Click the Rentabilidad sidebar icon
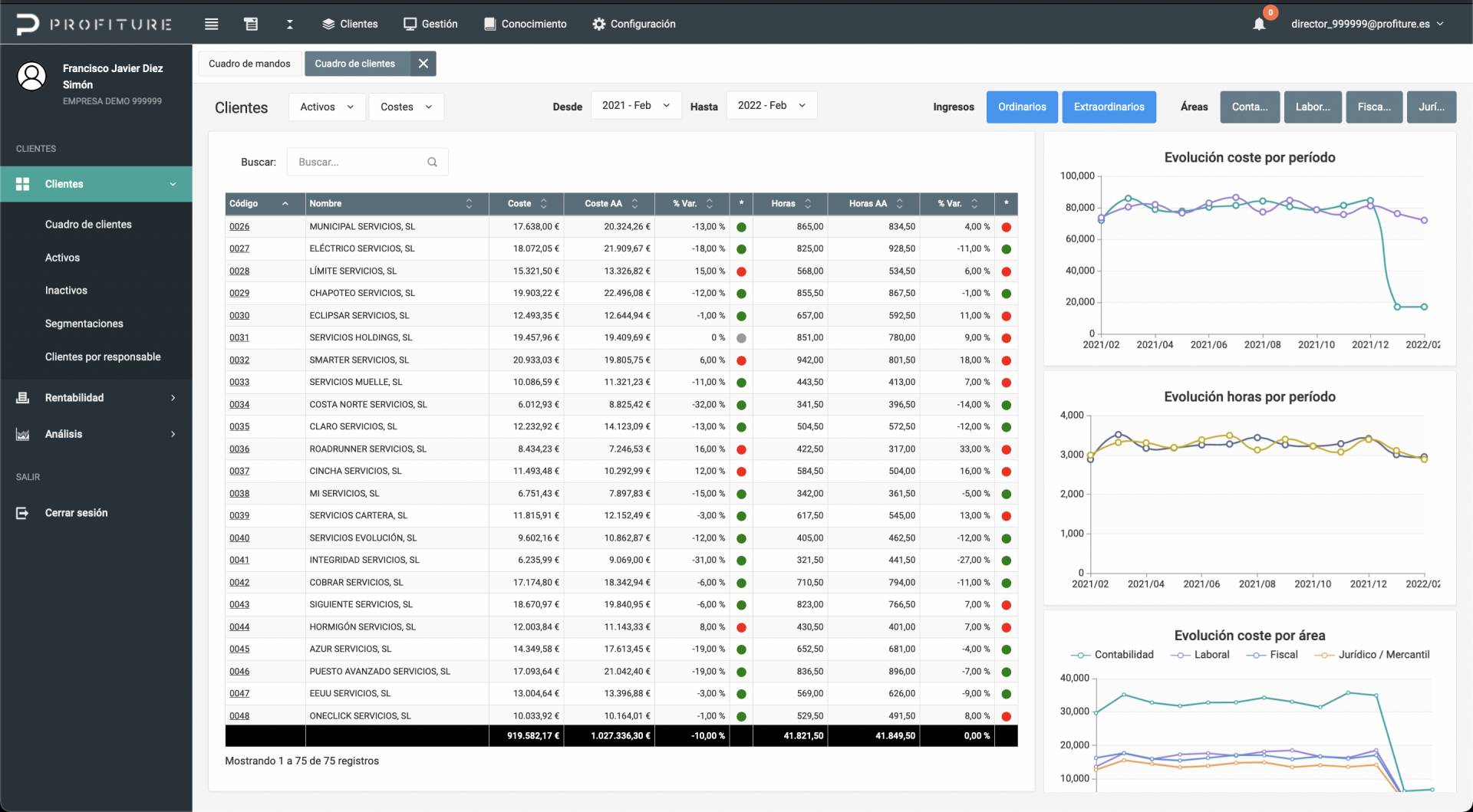The height and width of the screenshot is (812, 1473). tap(22, 398)
